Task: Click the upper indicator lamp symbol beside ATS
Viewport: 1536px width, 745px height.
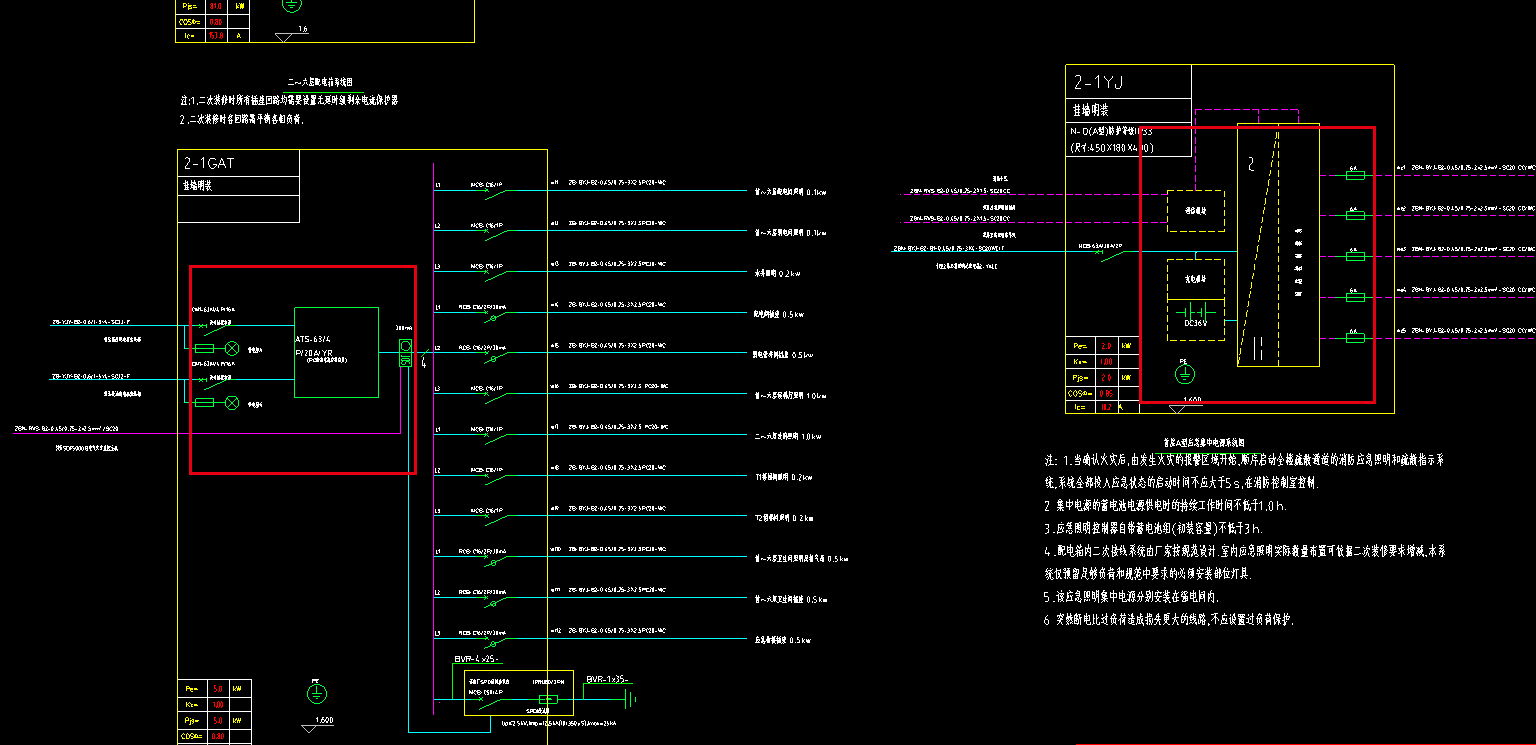Action: tap(232, 348)
